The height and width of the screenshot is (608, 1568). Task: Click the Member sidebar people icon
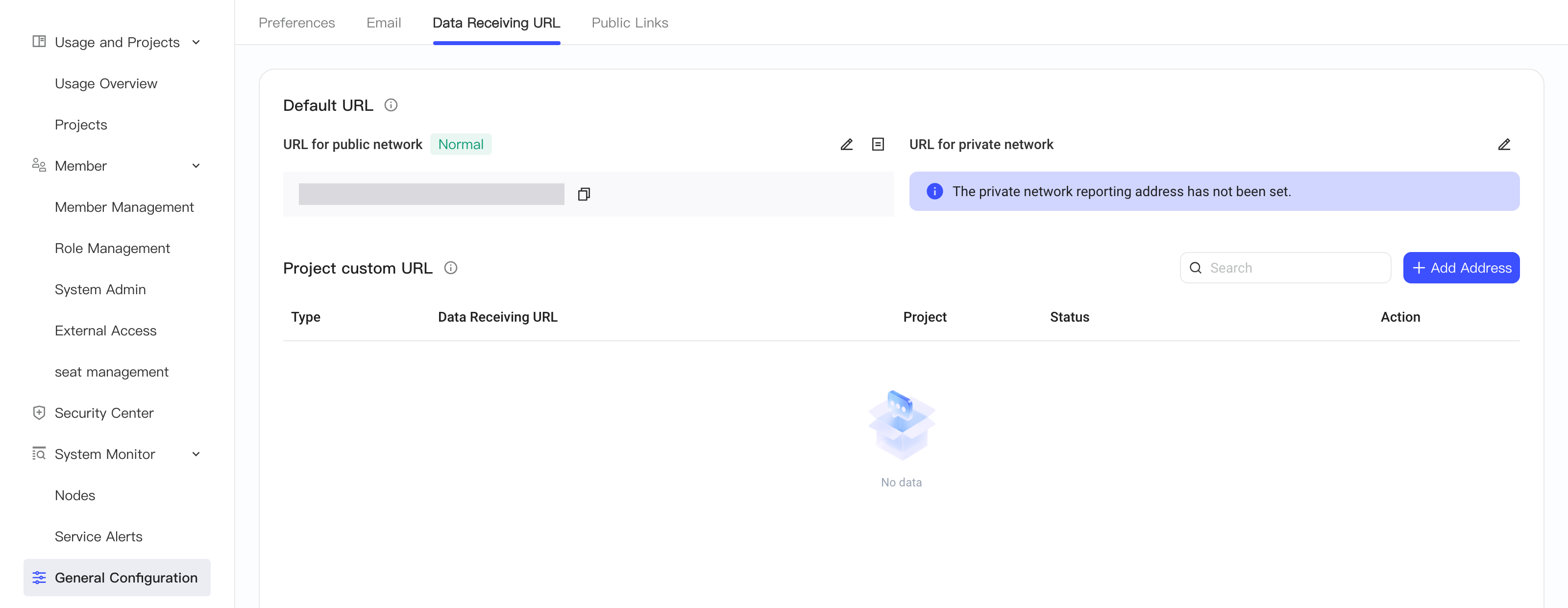coord(39,166)
